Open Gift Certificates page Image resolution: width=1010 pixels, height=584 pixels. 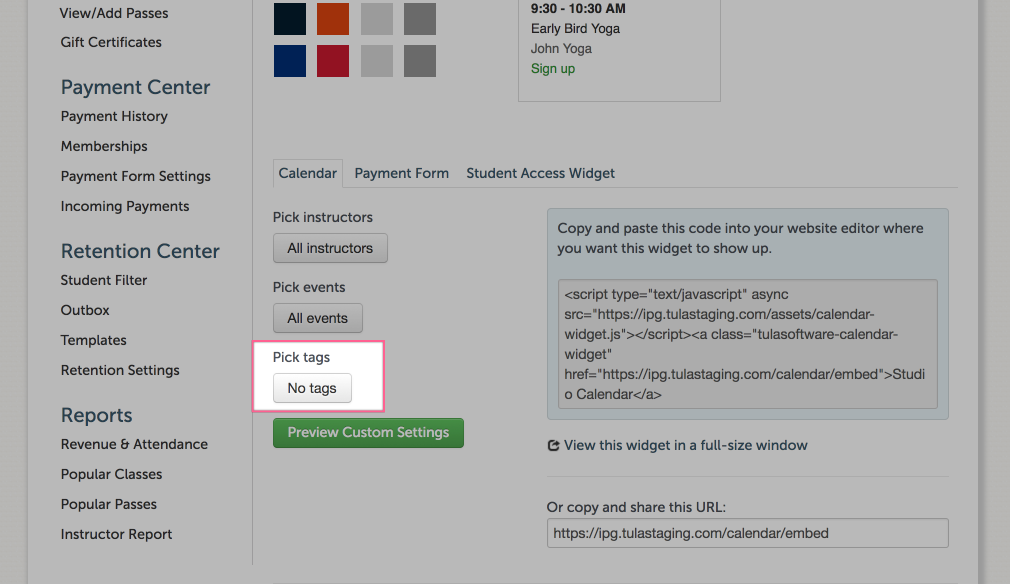pyautogui.click(x=111, y=42)
